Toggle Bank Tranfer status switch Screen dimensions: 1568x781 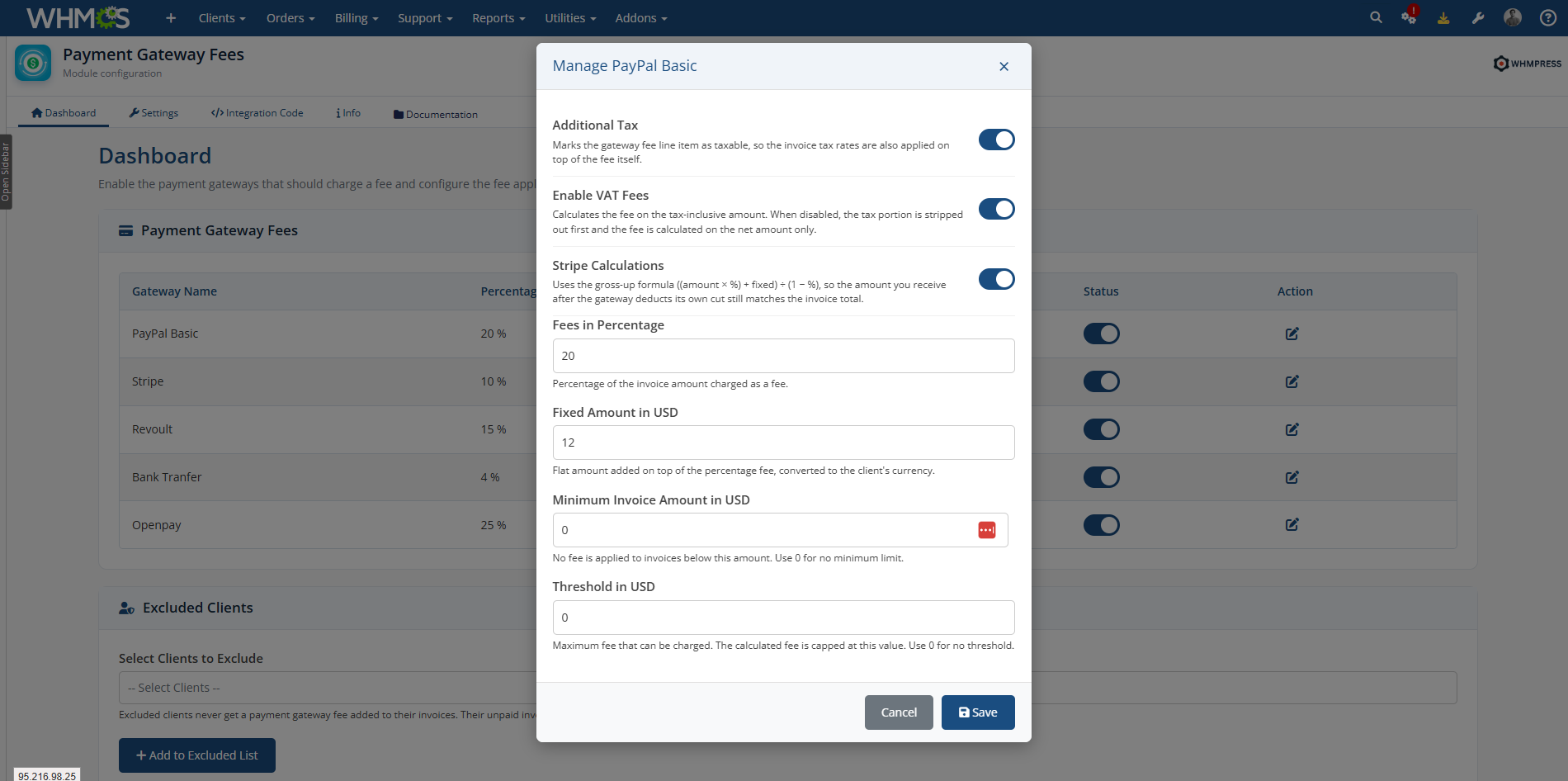pos(1102,477)
